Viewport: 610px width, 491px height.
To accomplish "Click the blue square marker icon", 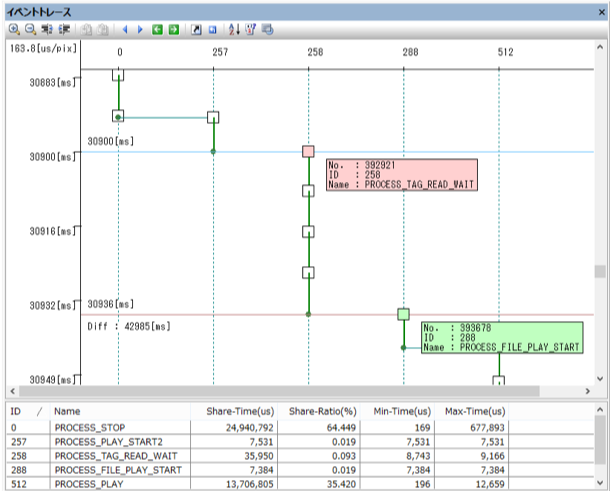I will (212, 30).
